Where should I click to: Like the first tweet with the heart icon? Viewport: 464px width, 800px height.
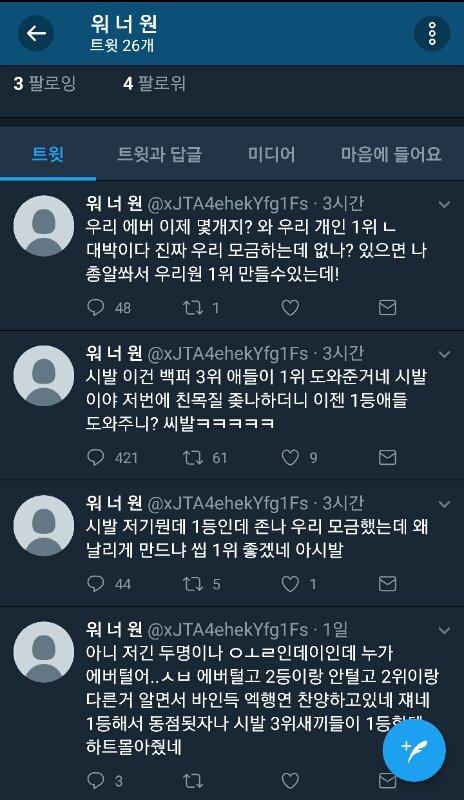[290, 308]
